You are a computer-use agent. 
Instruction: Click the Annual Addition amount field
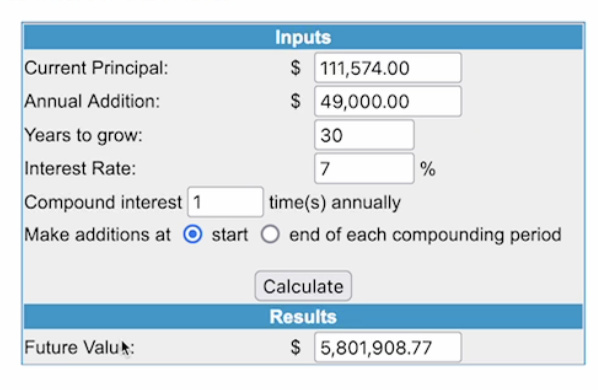(x=388, y=101)
